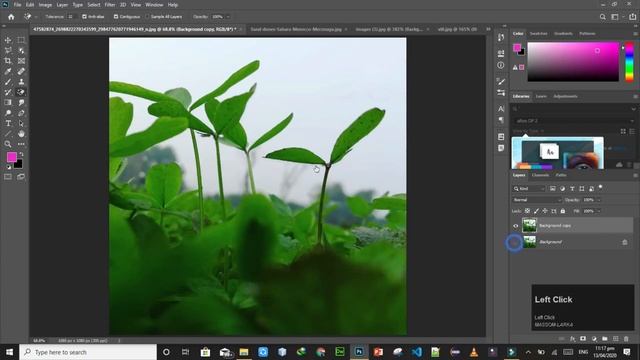This screenshot has height=360, width=640.
Task: Select the Pen tool
Action: [21, 113]
